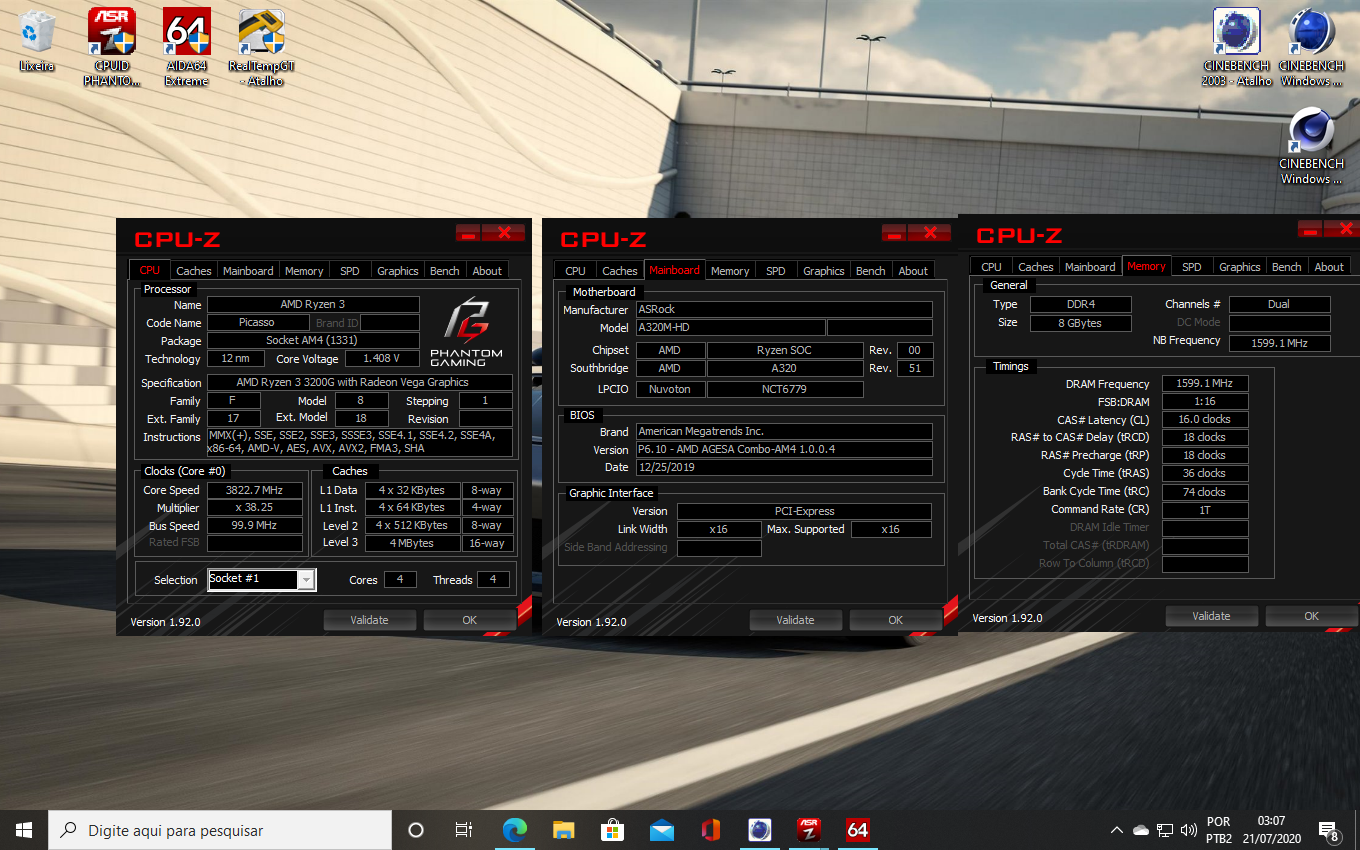Select About tab in left CPU-Z window
Image resolution: width=1360 pixels, height=850 pixels.
point(487,270)
